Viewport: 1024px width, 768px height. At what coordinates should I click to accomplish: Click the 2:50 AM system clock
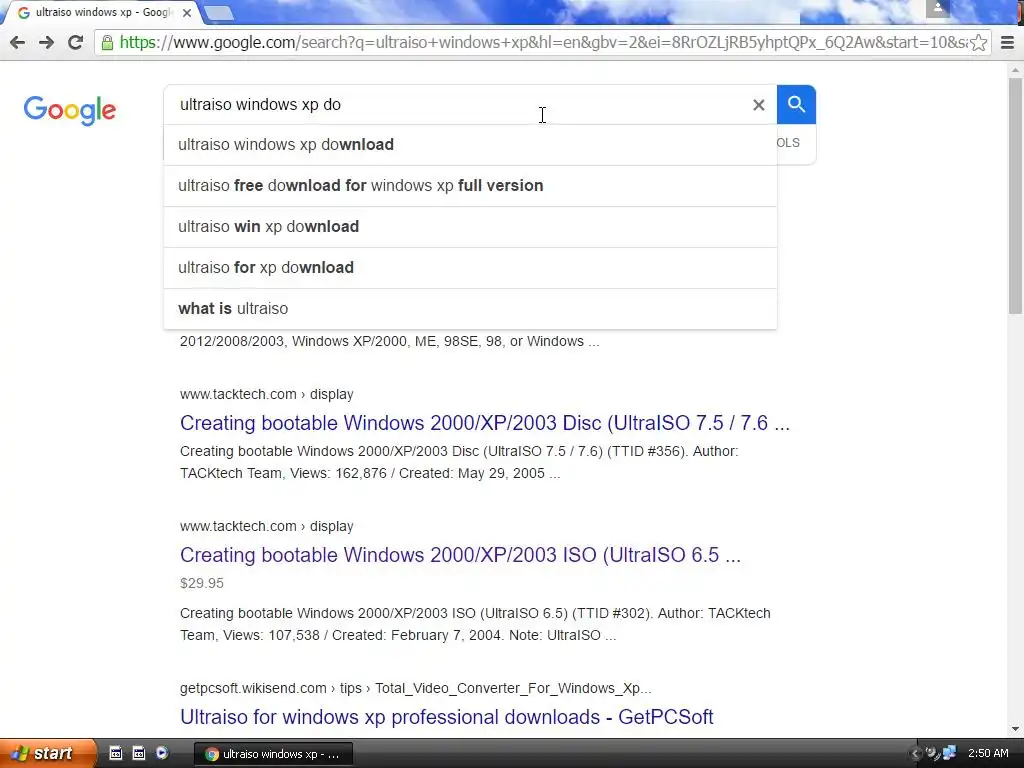[988, 753]
